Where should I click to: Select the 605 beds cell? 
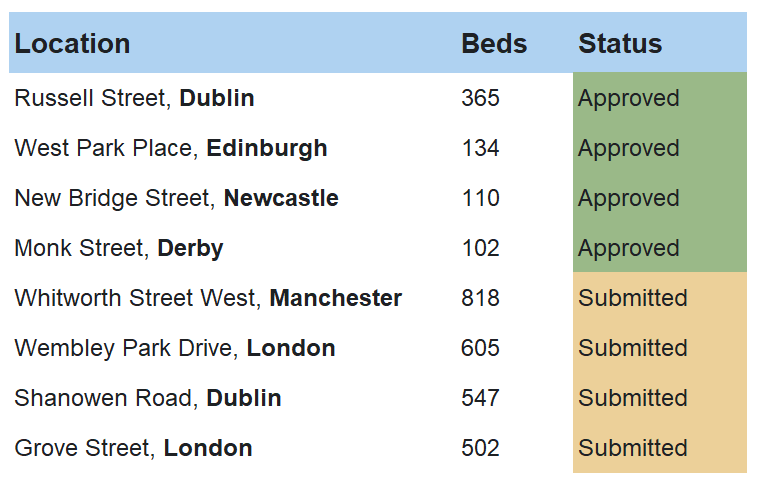(x=480, y=348)
